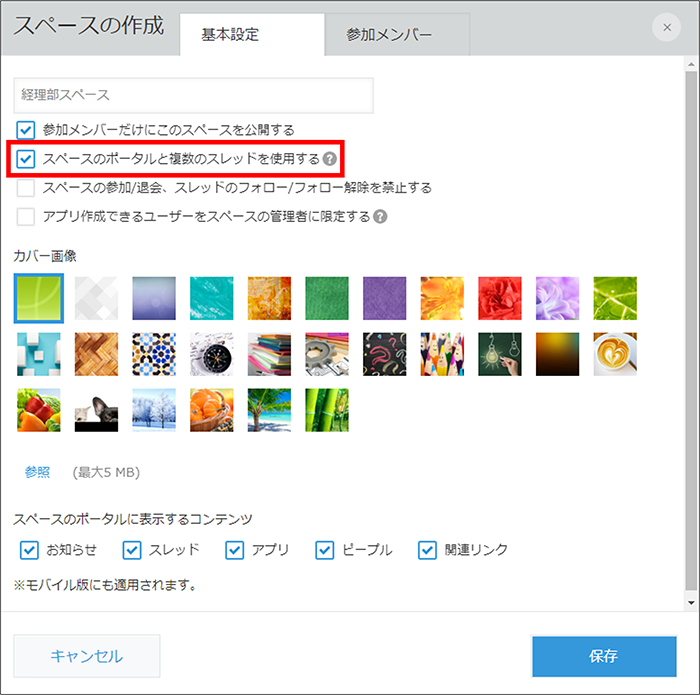Screen dimensions: 700x695
Task: Enable アプリ作成できるユーザーを管理者に限定する checkbox
Action: 25,216
